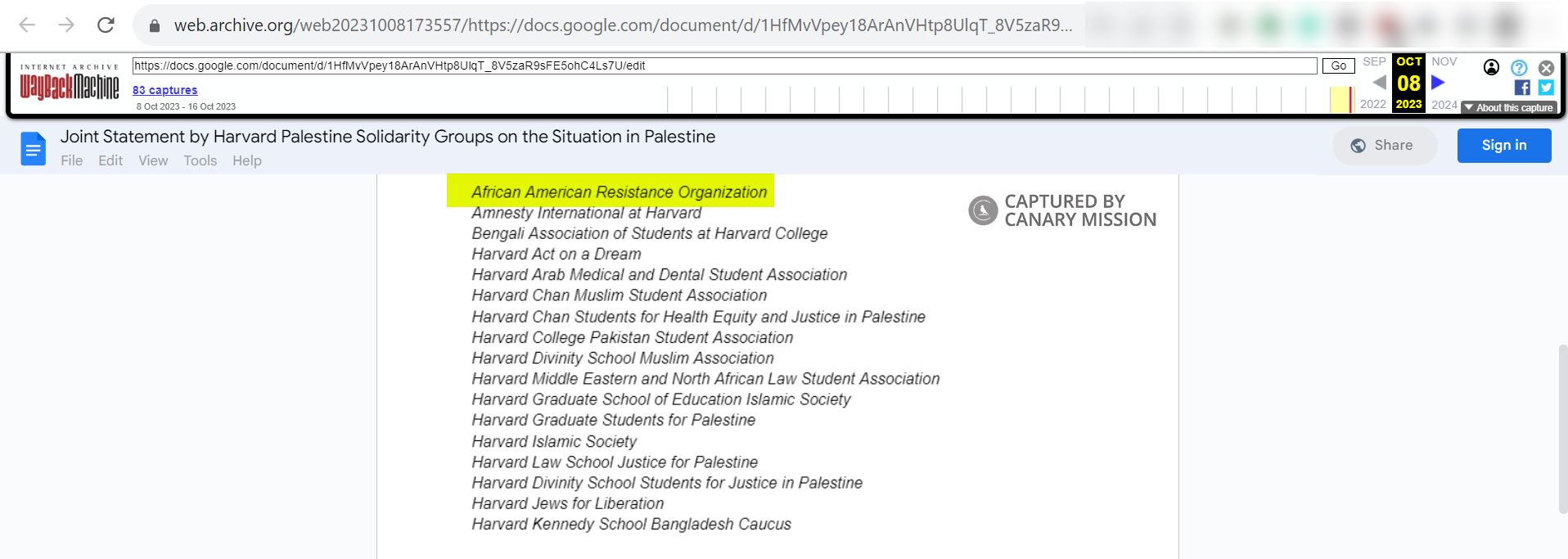The image size is (1568, 559).
Task: Open the Tools menu
Action: pyautogui.click(x=200, y=160)
